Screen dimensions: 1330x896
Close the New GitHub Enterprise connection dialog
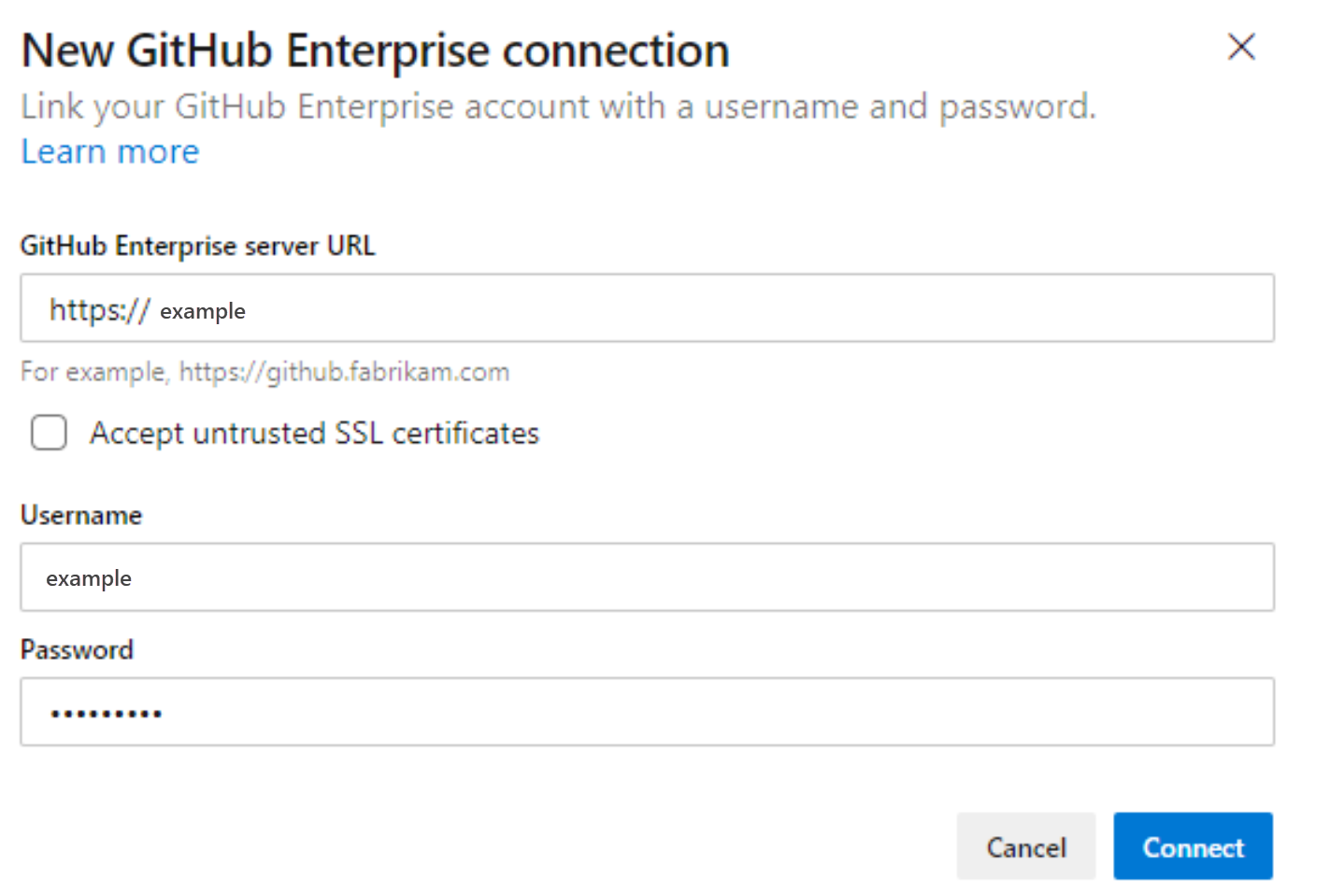1240,47
